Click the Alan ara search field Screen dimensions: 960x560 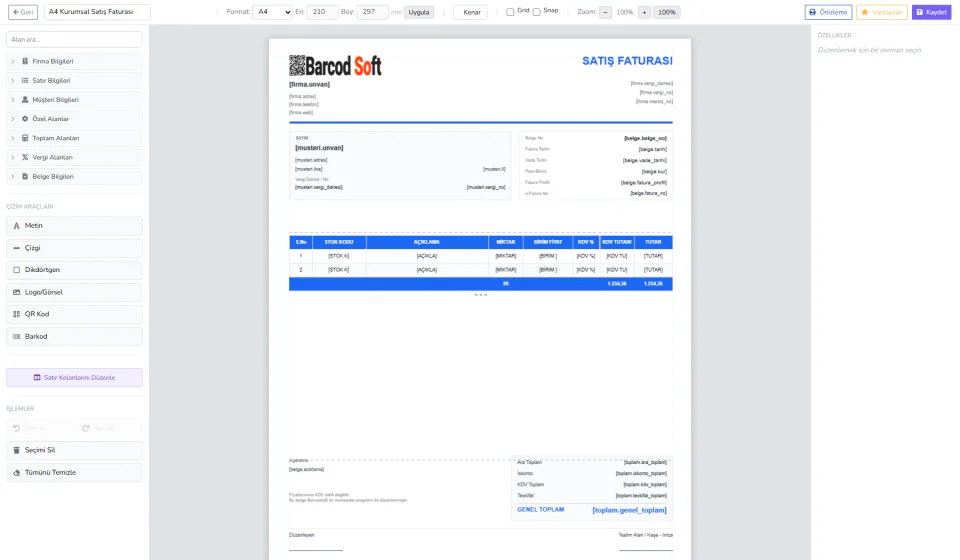coord(74,39)
